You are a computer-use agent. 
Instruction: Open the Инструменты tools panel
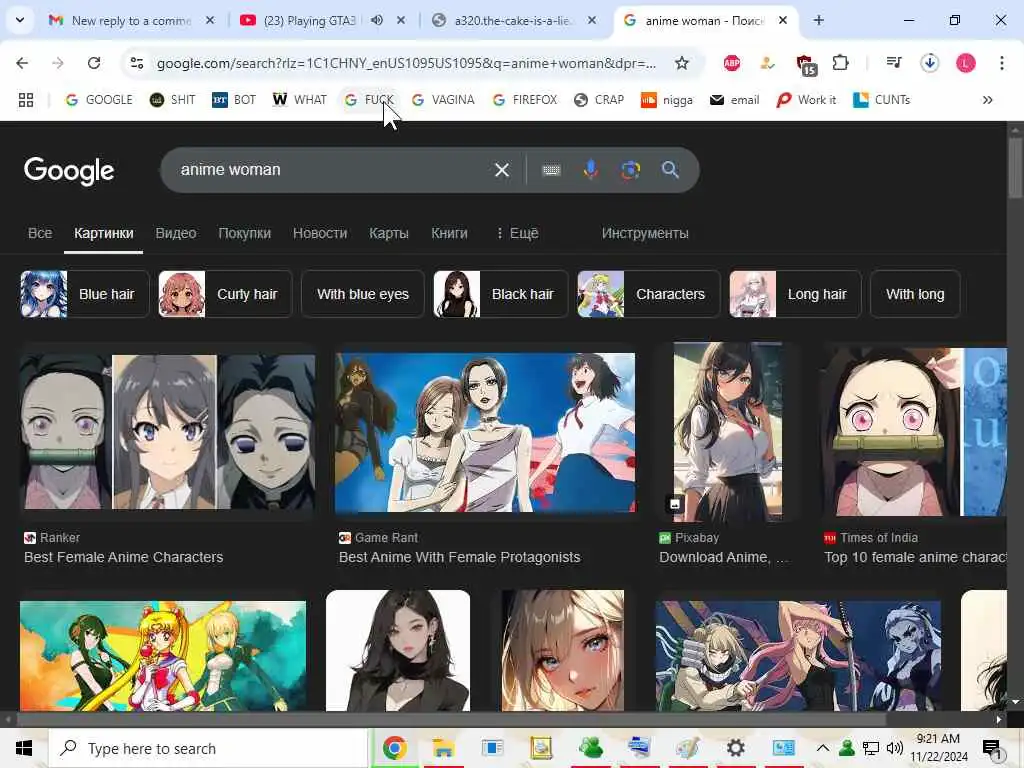(x=645, y=233)
